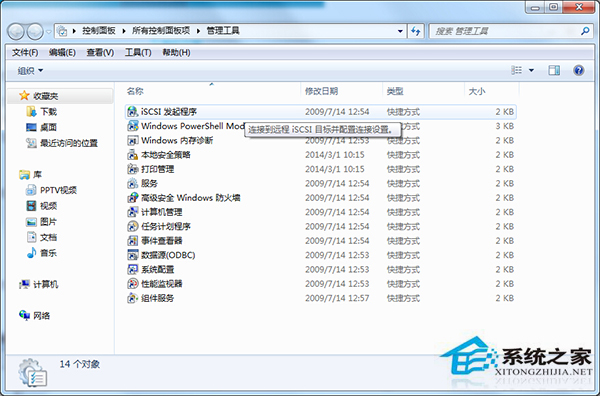
Task: Select the 高级安全 Windows 防火墙 icon
Action: (132, 198)
